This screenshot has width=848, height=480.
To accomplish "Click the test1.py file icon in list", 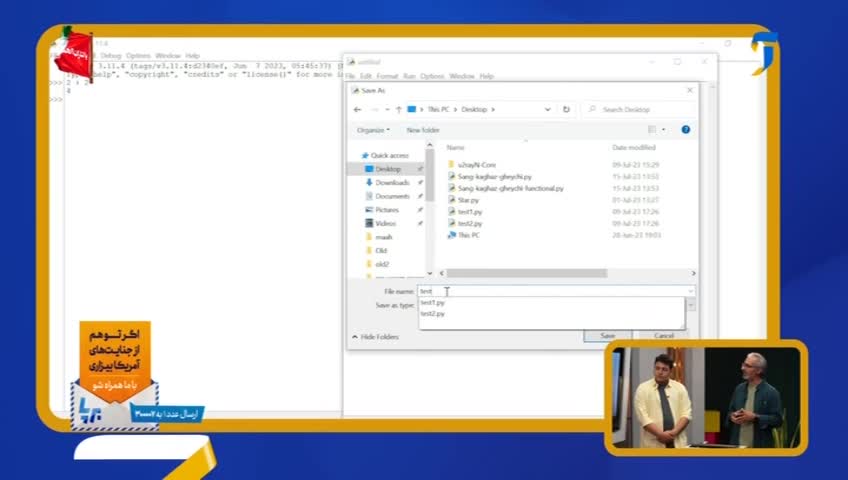I will 451,211.
